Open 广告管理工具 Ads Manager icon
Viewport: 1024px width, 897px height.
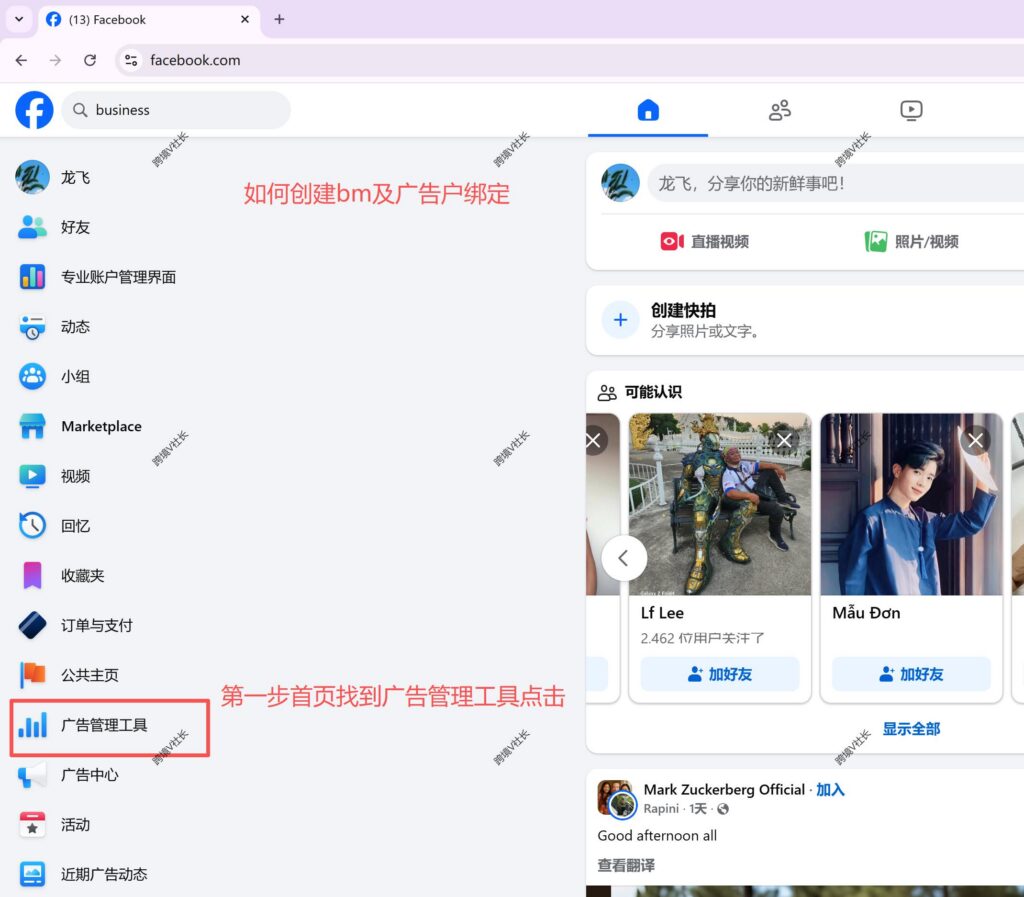tap(32, 725)
